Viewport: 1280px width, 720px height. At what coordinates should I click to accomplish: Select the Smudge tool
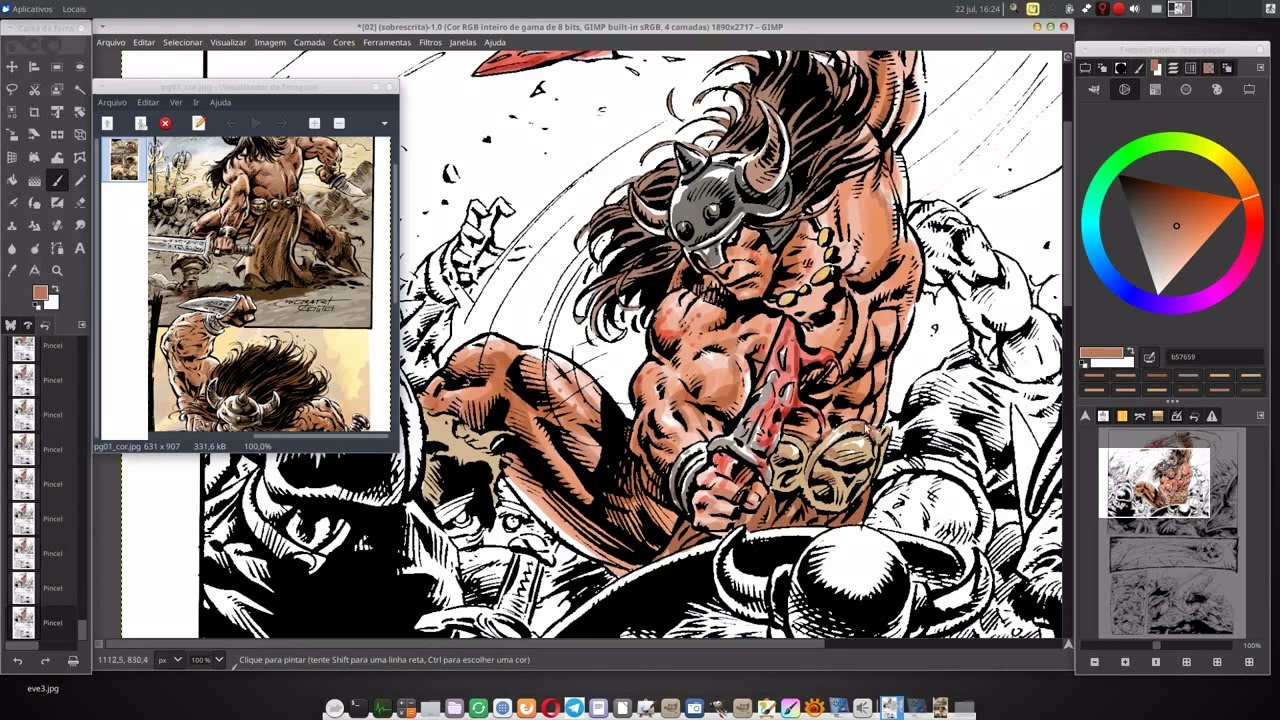tap(80, 225)
